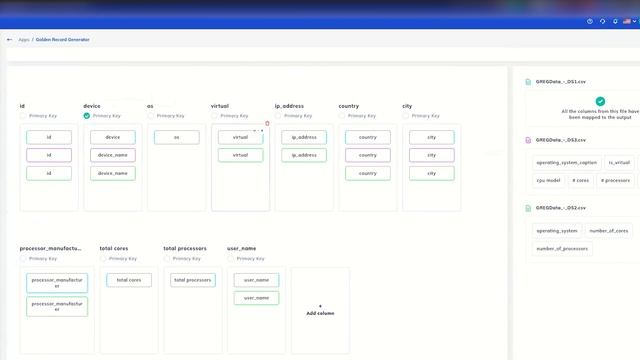The width and height of the screenshot is (640, 360).
Task: Select the is_virtual chip
Action: pyautogui.click(x=619, y=162)
